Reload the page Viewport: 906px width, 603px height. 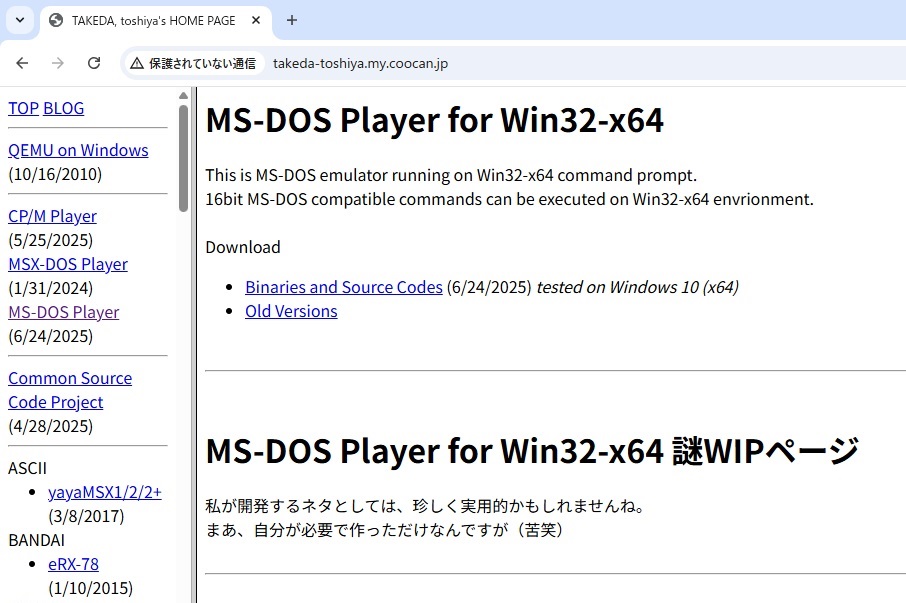(x=94, y=63)
